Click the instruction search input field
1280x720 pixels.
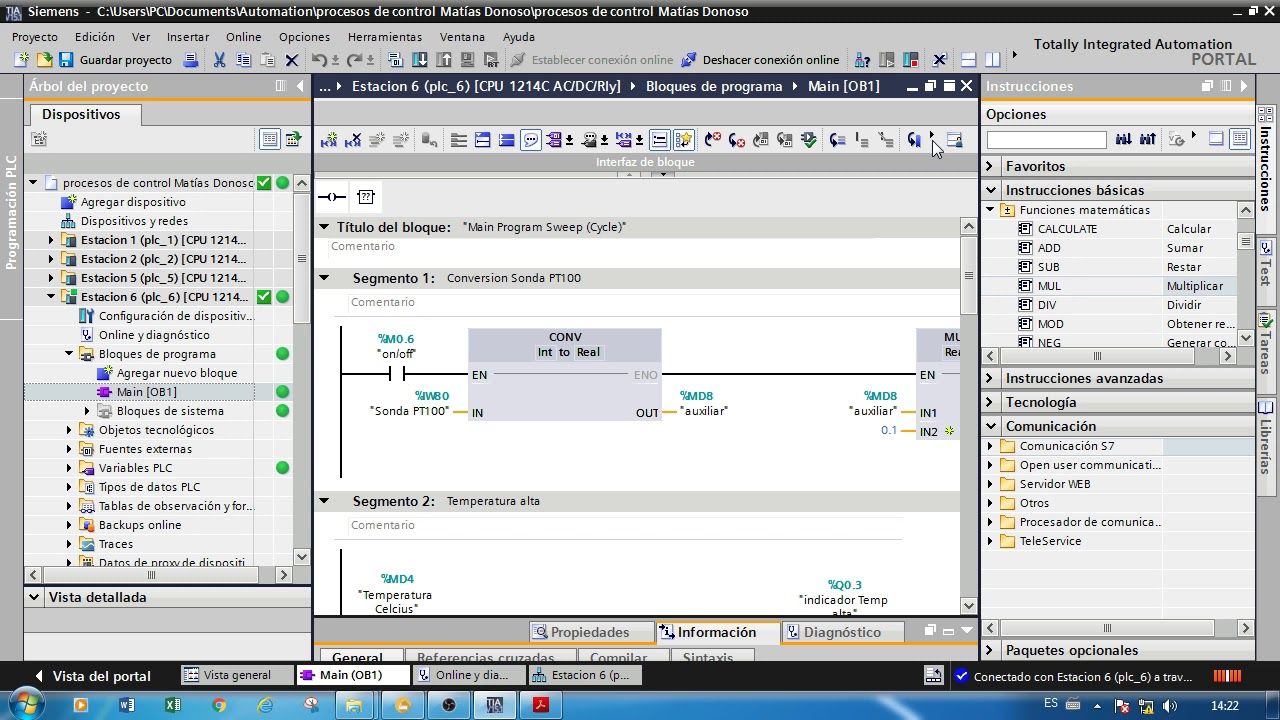(1046, 139)
